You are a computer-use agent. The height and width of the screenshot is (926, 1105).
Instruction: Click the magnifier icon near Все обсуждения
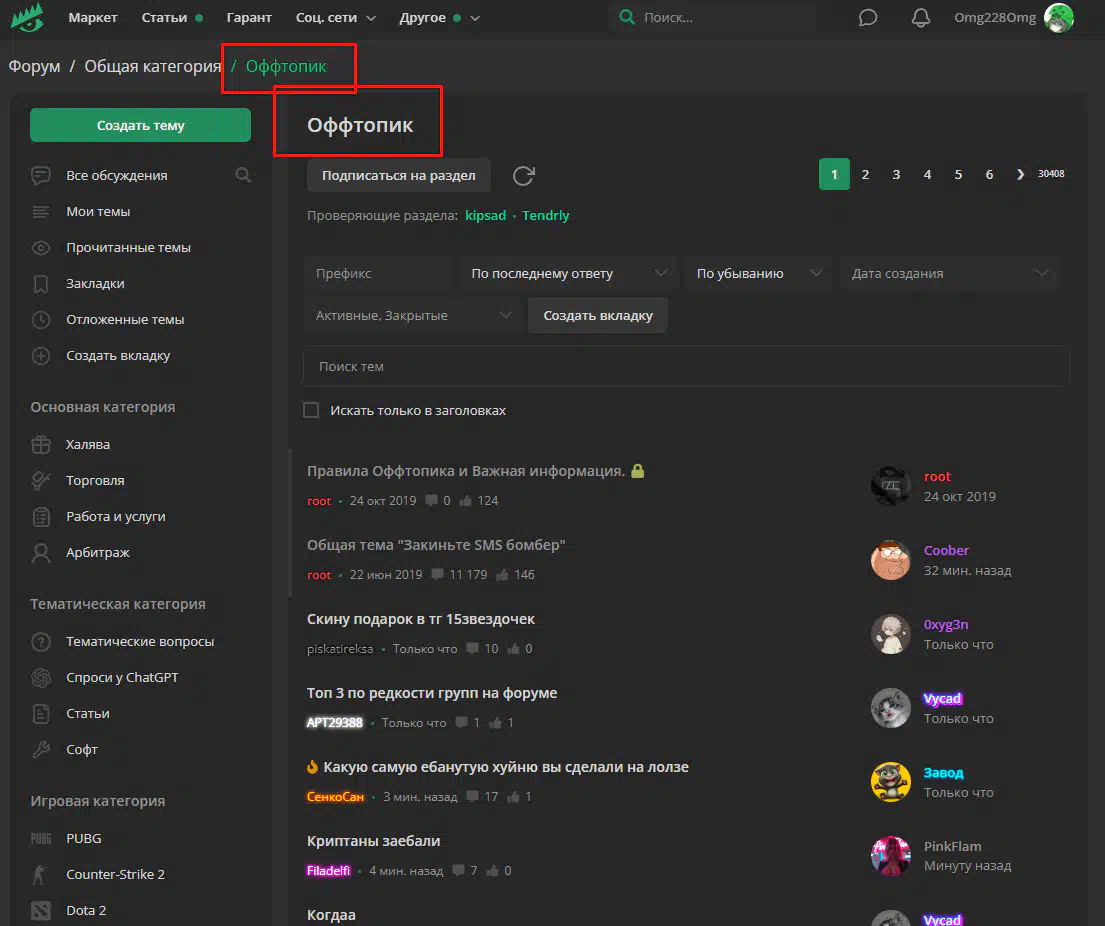point(243,175)
